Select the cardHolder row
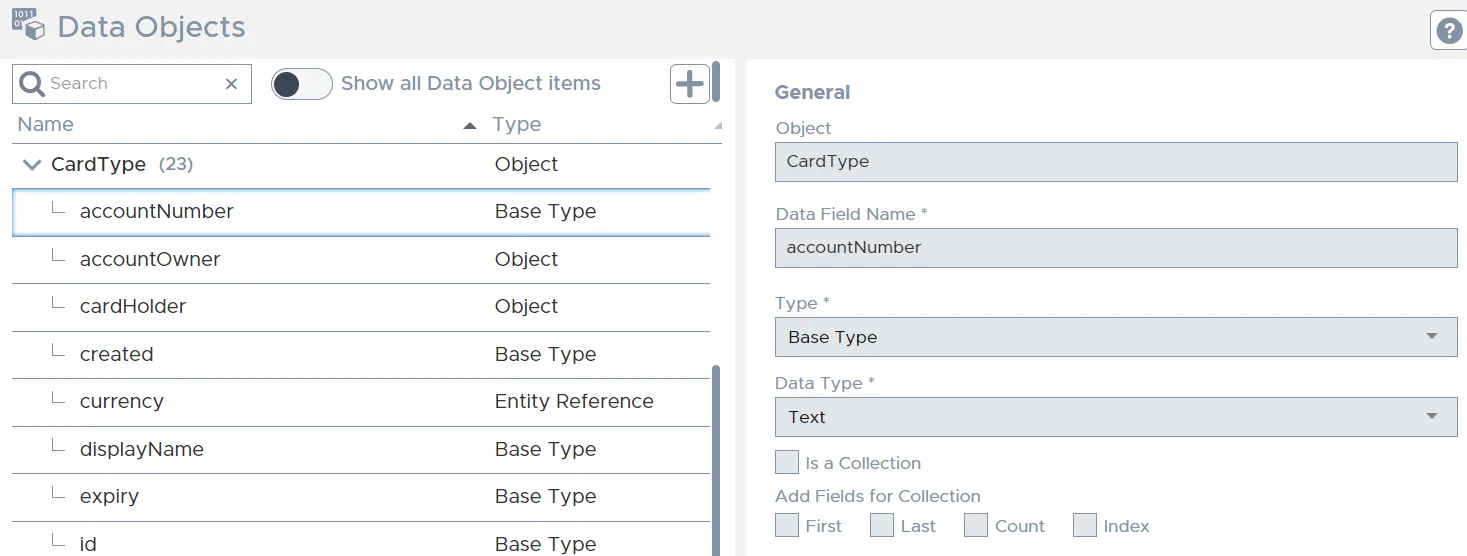 [x=361, y=307]
